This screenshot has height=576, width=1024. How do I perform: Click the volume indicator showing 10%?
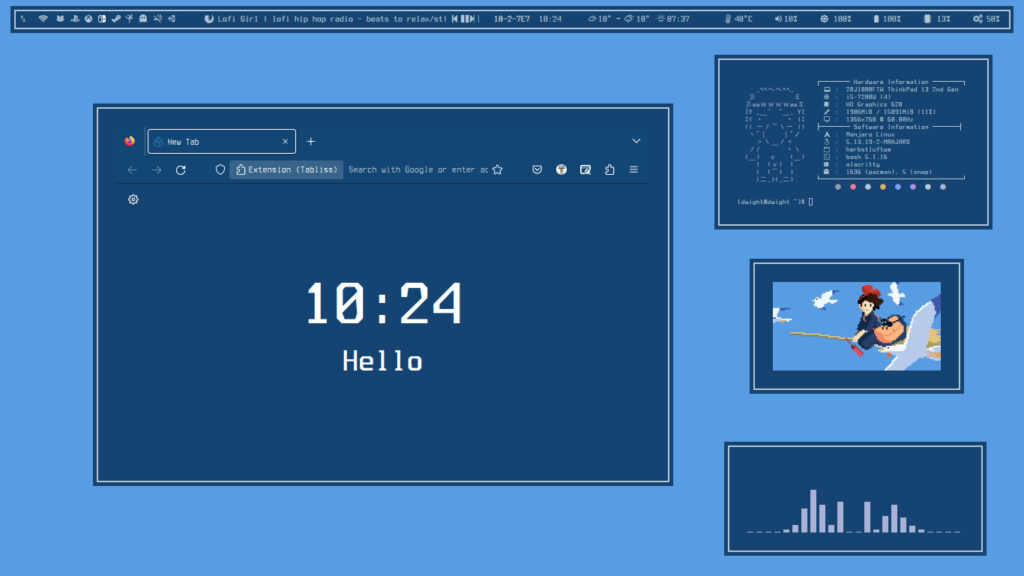785,19
